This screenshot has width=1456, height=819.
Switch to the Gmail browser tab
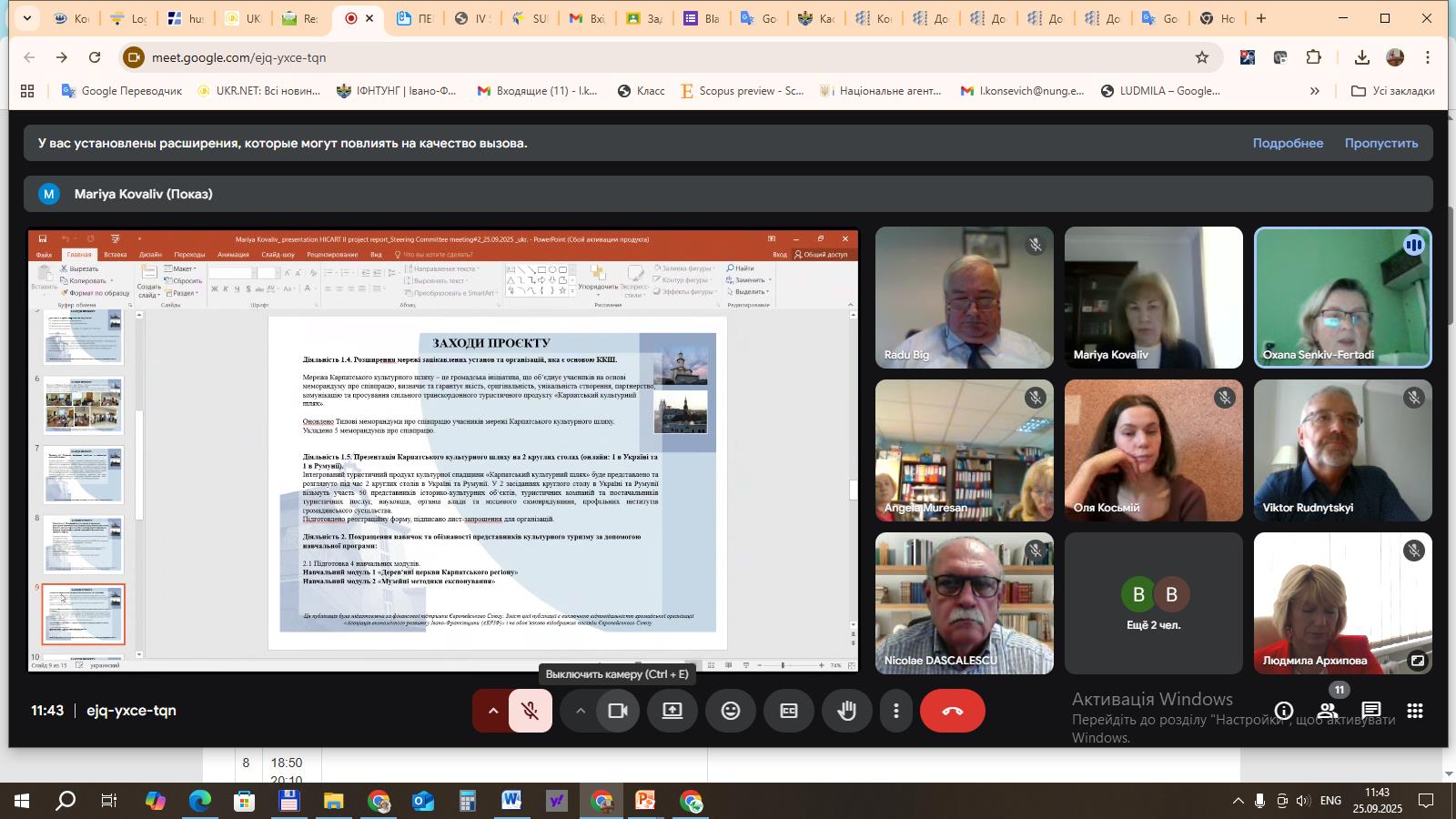[586, 18]
